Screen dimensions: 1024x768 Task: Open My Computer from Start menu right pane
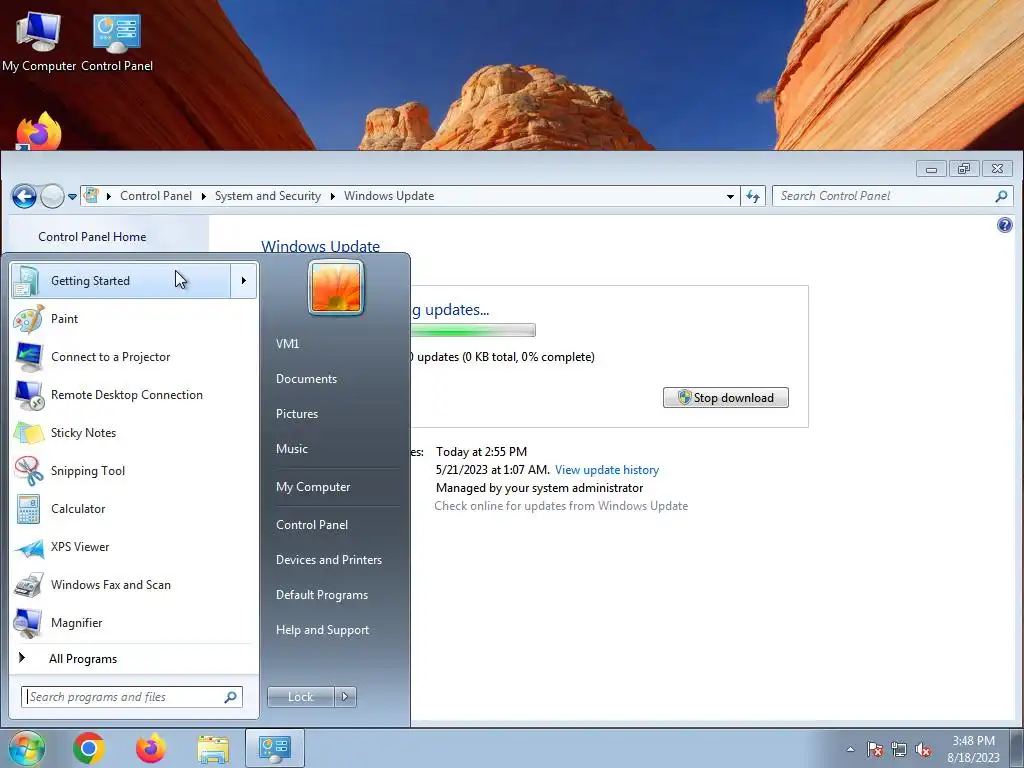pyautogui.click(x=313, y=487)
